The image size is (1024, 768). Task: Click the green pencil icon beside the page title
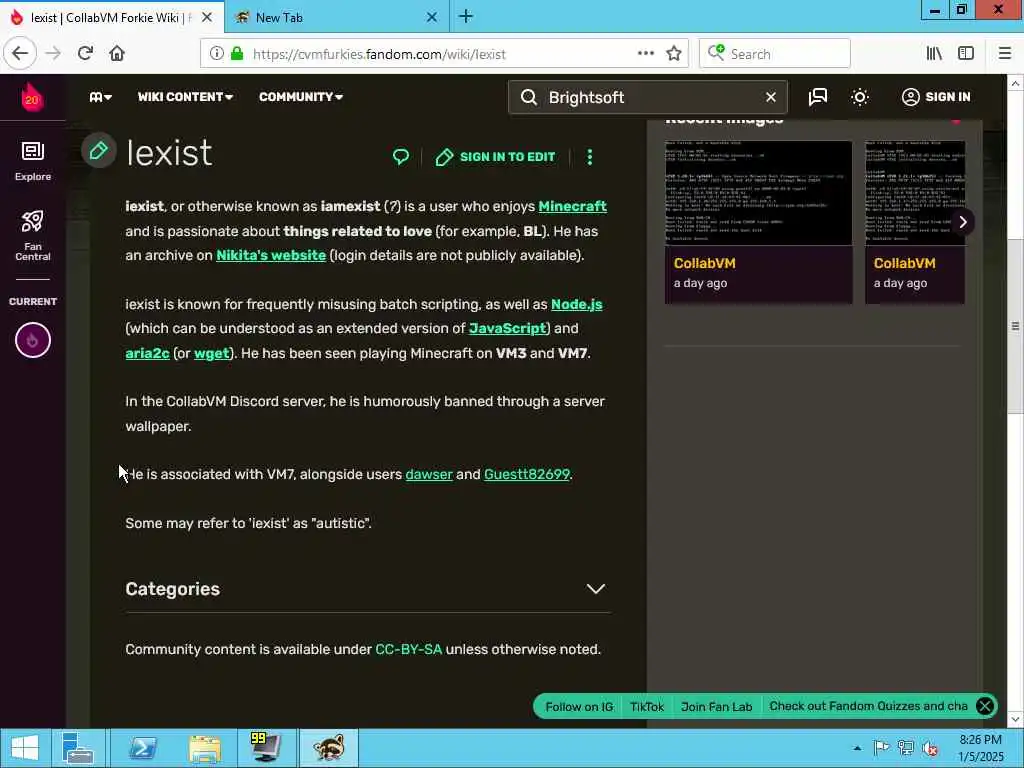coord(99,151)
